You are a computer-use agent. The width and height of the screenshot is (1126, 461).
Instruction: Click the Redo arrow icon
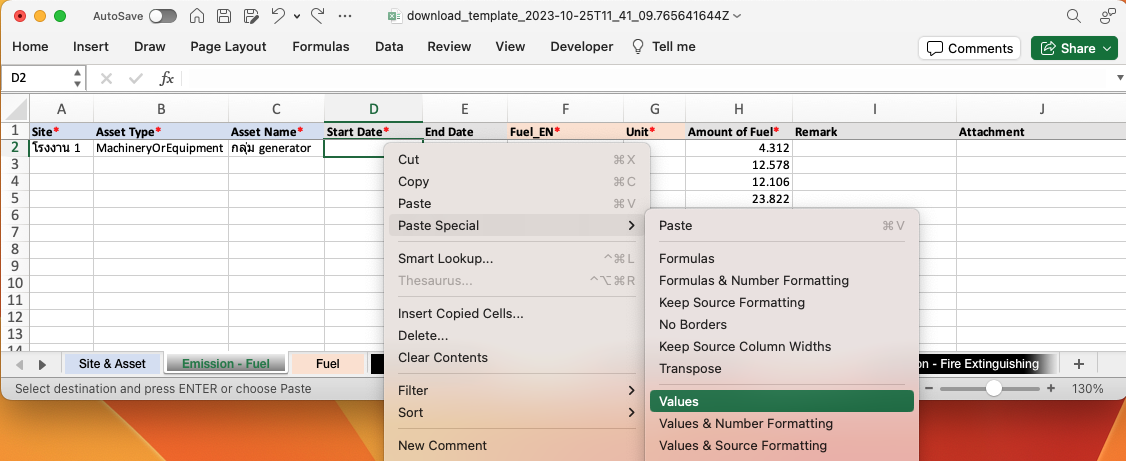click(x=317, y=16)
